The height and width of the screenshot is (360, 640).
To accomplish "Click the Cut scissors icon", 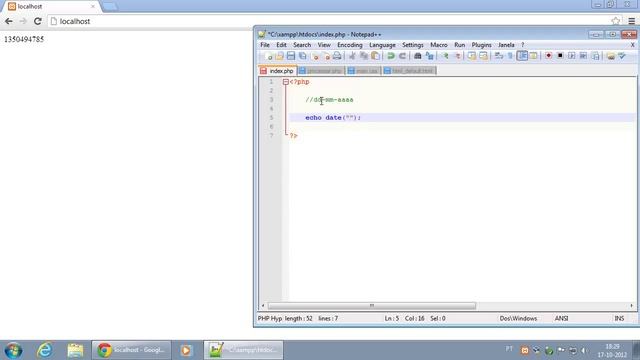I will [352, 56].
